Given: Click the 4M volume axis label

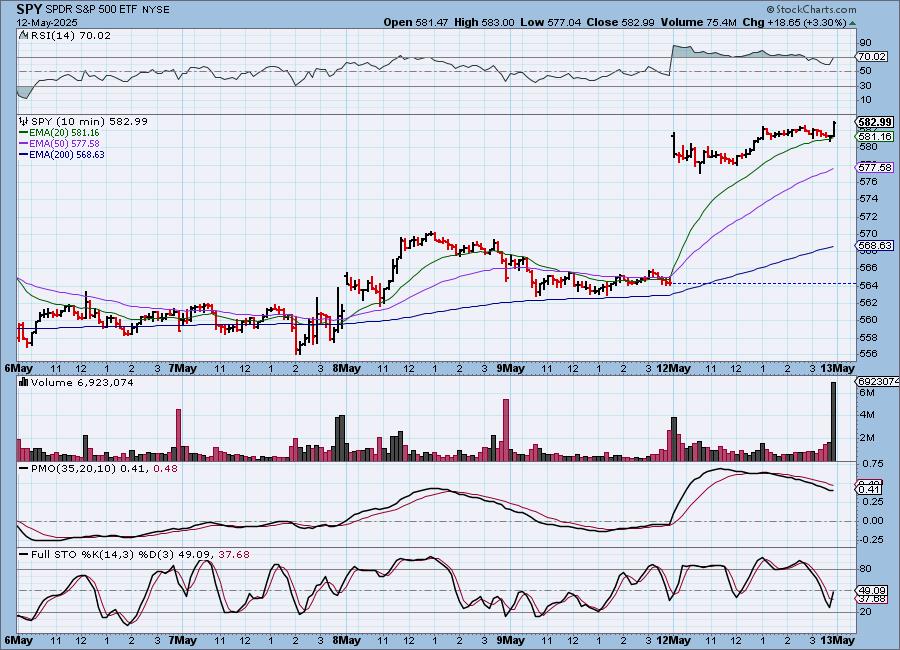Looking at the screenshot, I should point(867,415).
